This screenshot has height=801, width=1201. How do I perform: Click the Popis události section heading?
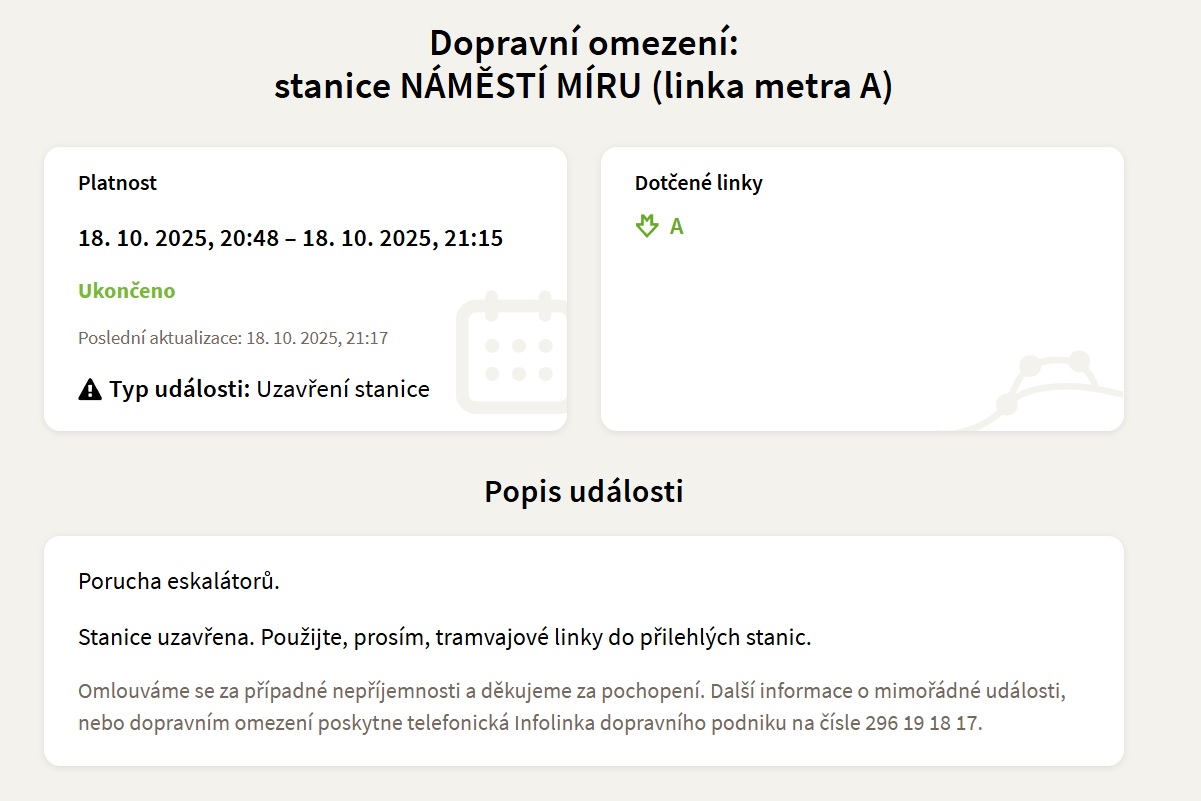583,492
